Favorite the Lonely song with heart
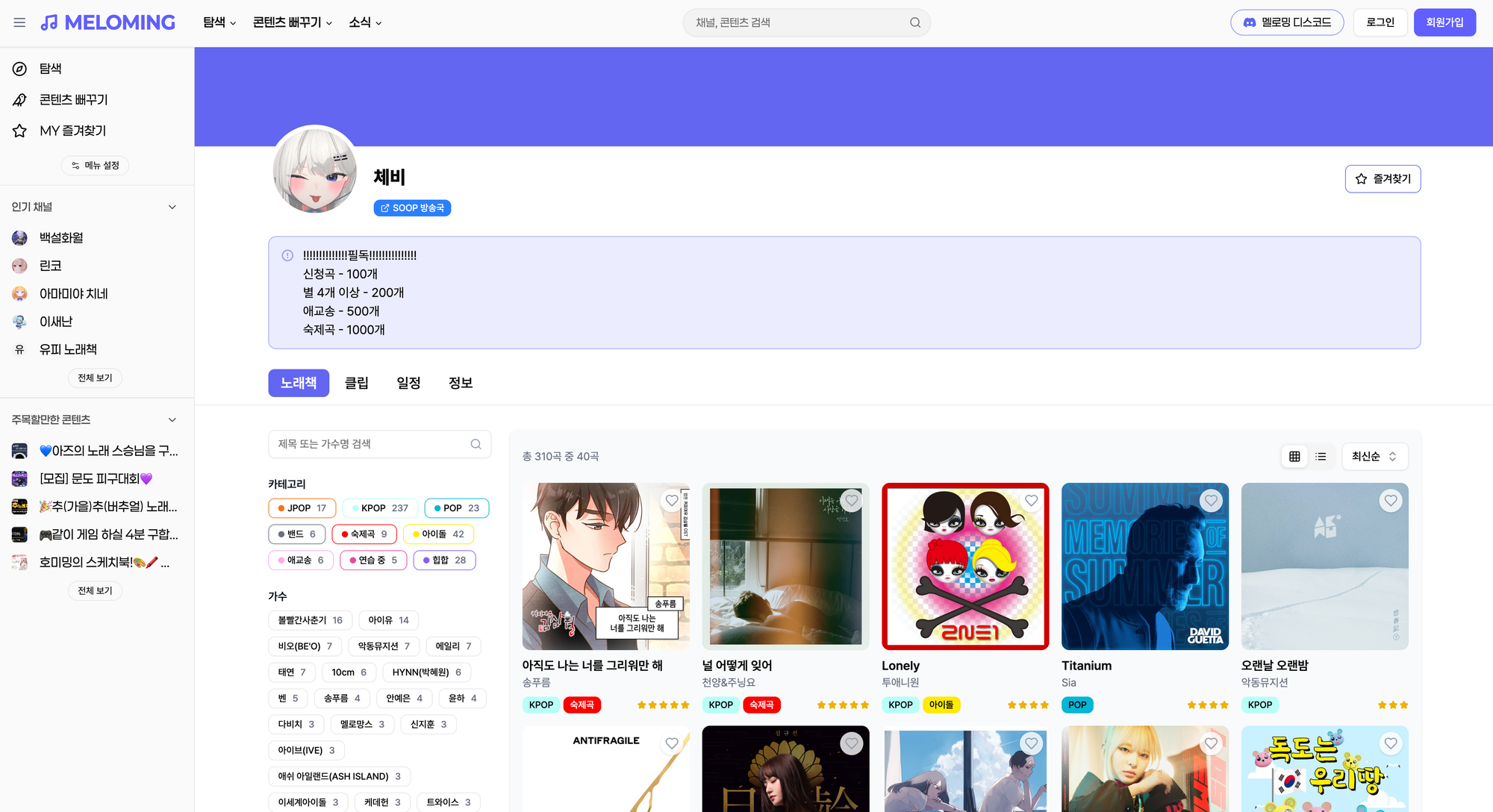 (1031, 501)
